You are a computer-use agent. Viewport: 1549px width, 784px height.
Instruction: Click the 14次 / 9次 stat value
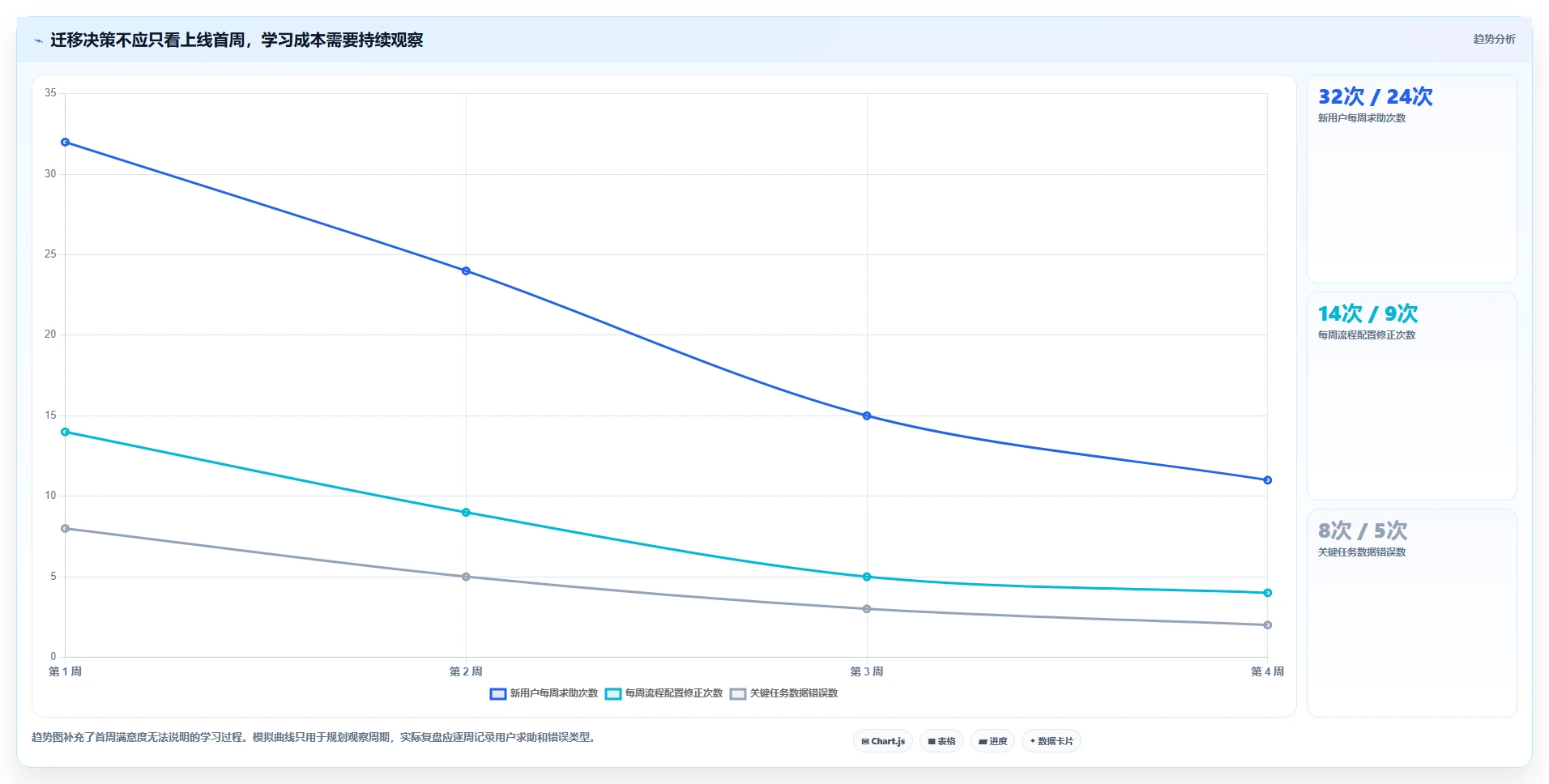(x=1368, y=313)
